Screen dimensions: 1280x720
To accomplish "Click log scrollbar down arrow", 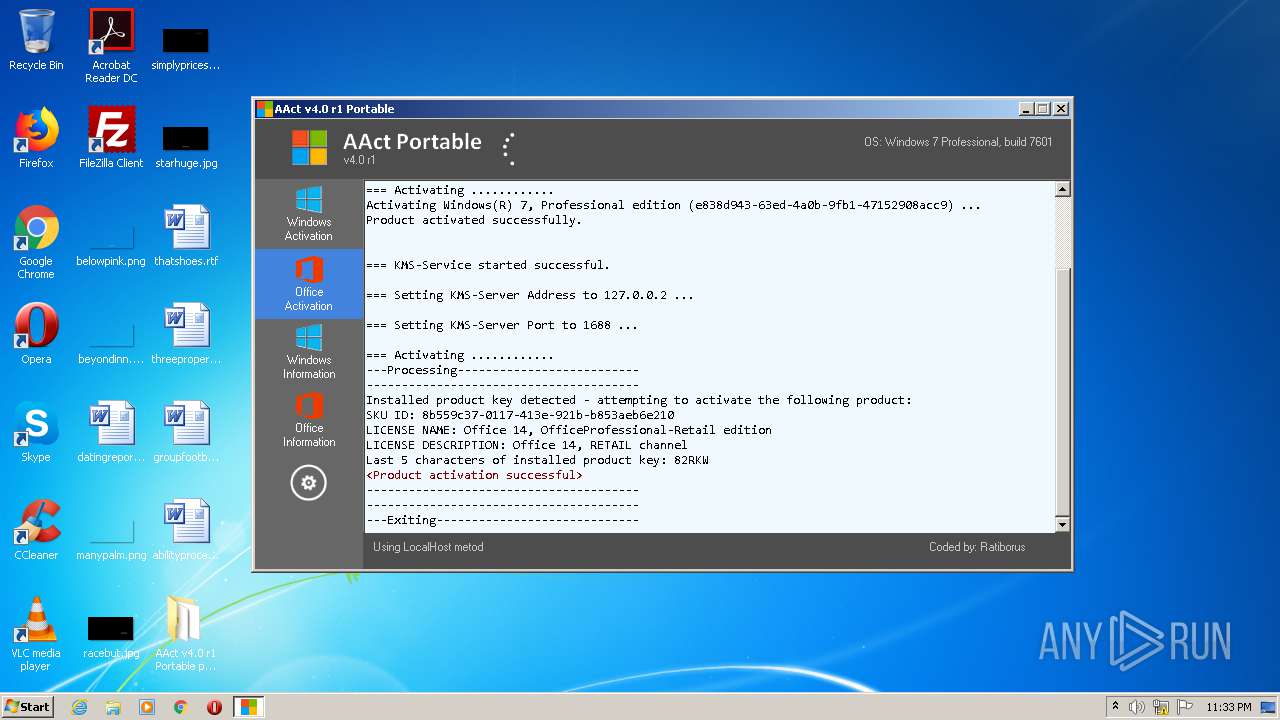I will pyautogui.click(x=1062, y=524).
